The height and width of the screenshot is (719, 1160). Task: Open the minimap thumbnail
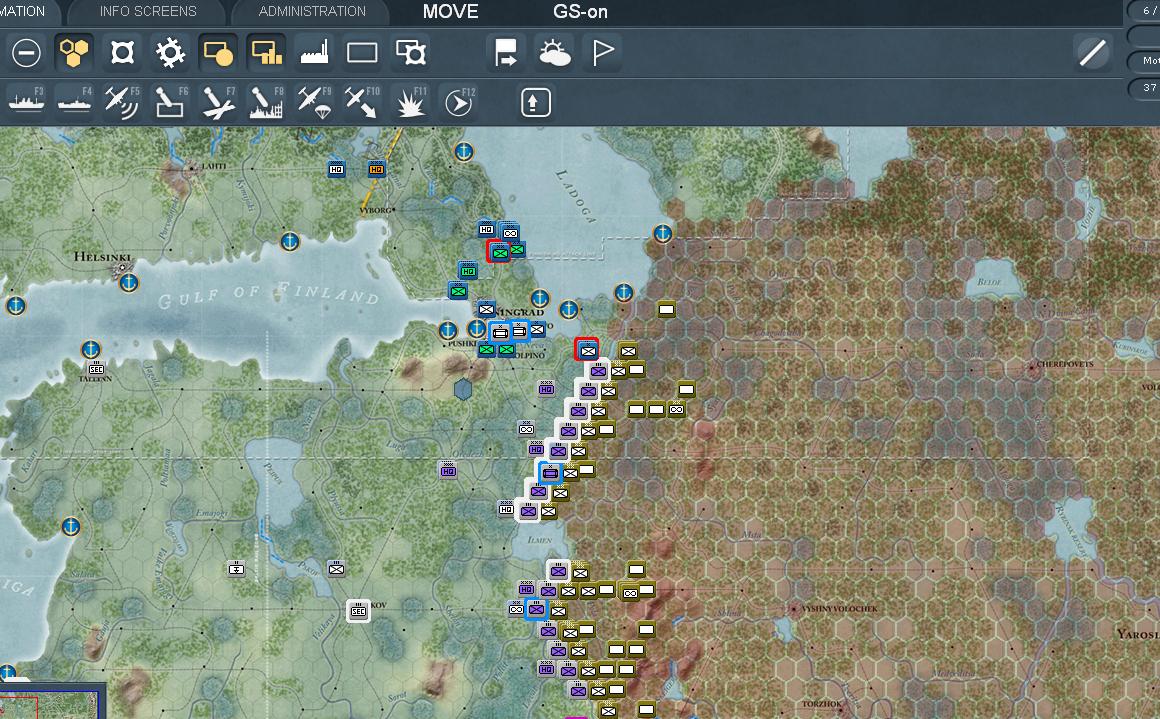tap(49, 703)
